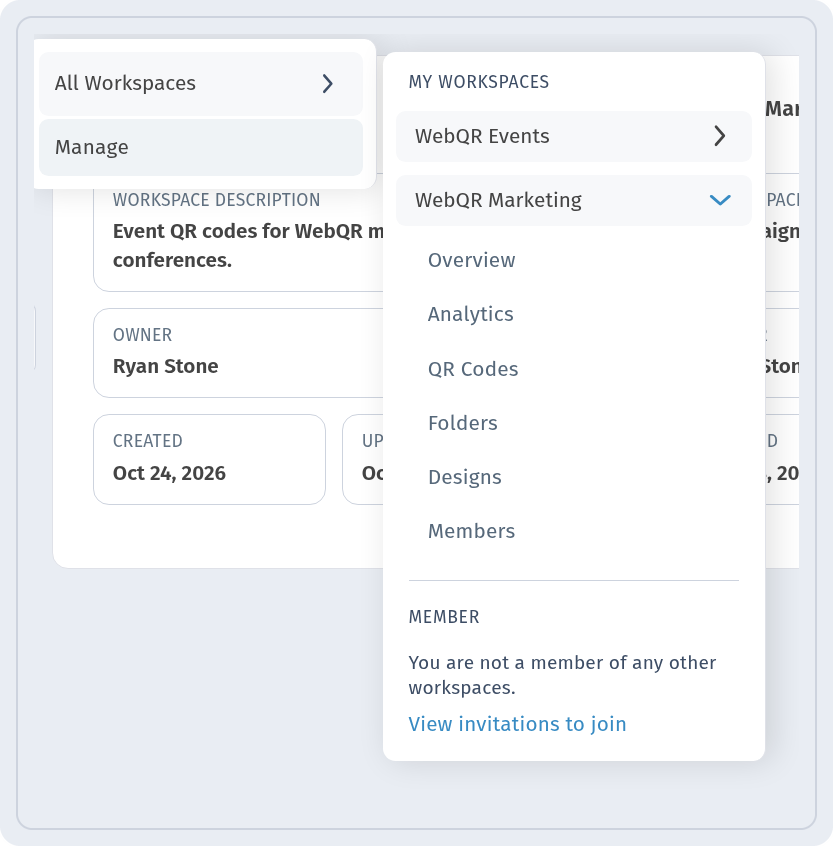
Task: Click the Event QR codes description text
Action: point(248,246)
